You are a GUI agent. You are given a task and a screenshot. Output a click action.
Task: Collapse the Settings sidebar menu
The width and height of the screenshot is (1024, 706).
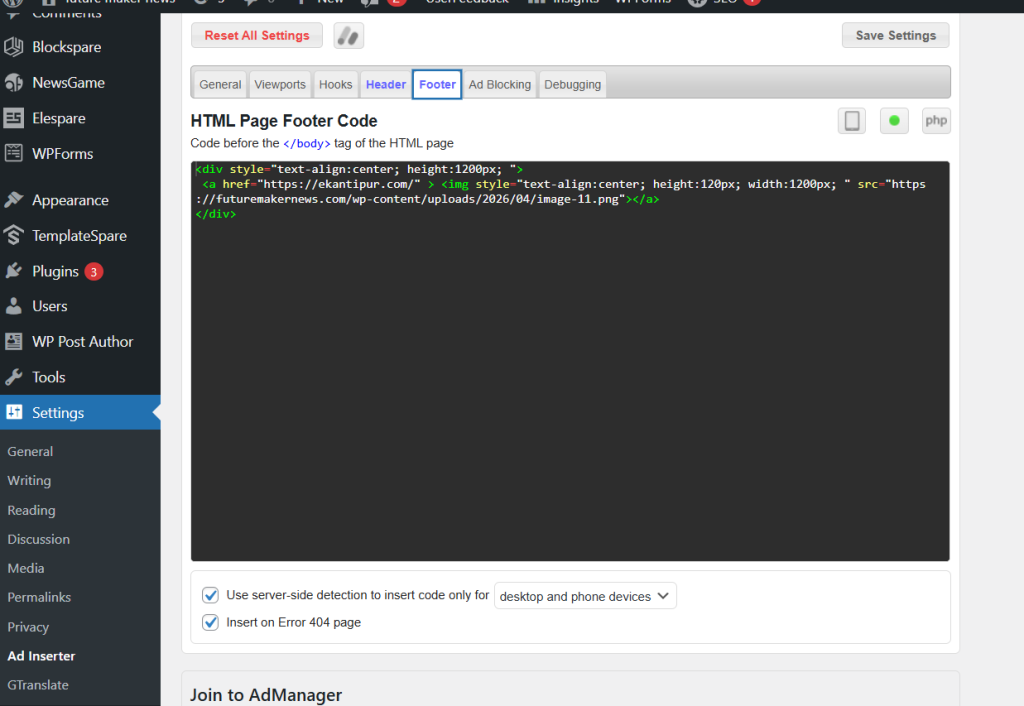coord(58,413)
